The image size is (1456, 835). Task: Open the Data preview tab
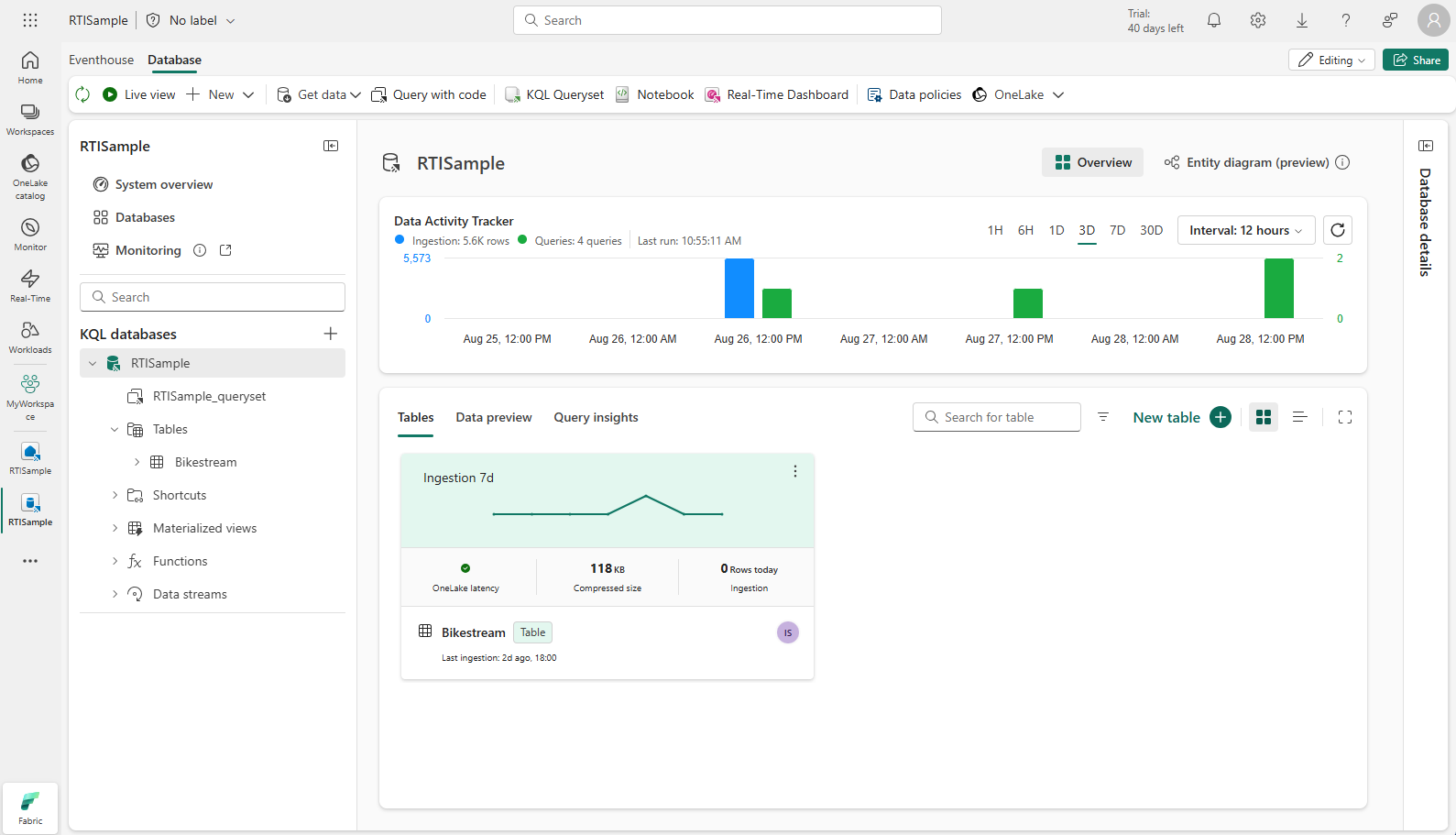click(x=494, y=417)
